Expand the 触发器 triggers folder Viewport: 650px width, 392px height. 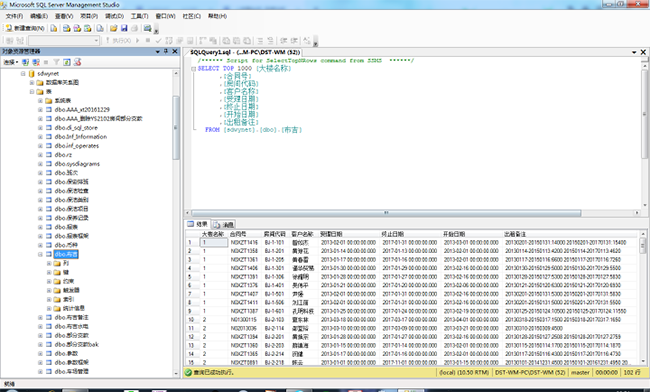pos(49,290)
